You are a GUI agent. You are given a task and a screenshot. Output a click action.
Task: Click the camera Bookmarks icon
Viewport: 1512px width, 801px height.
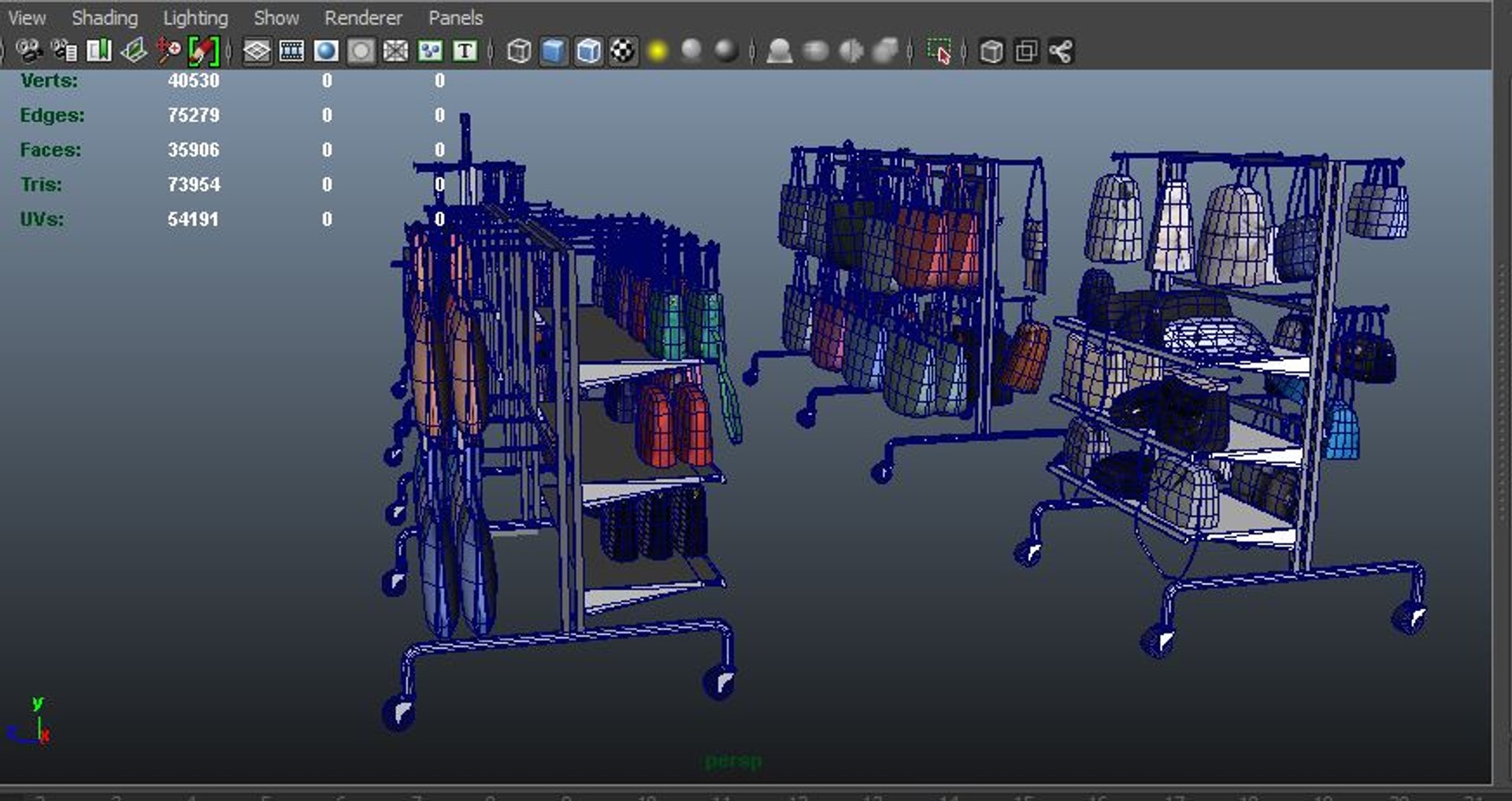pyautogui.click(x=98, y=51)
